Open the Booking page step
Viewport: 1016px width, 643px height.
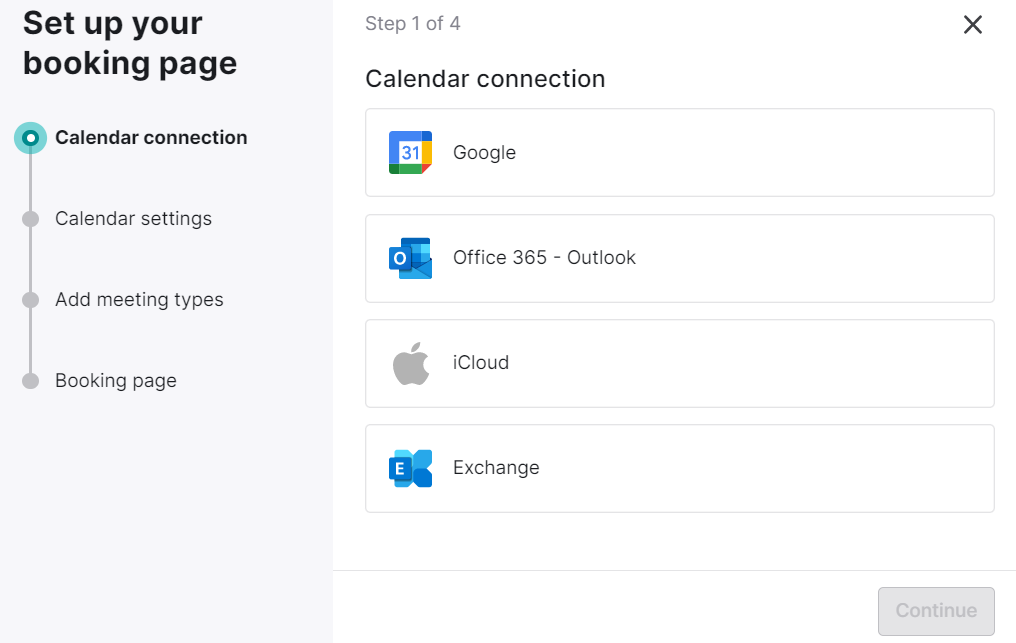coord(116,380)
